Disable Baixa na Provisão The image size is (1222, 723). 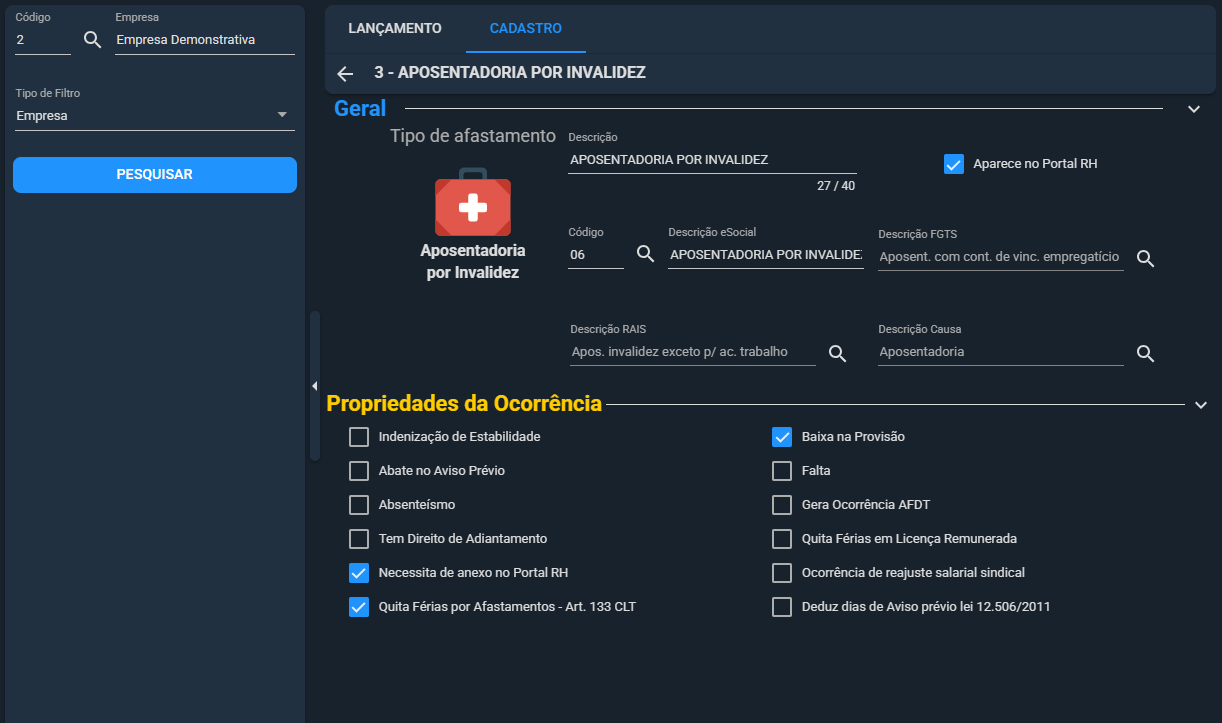(782, 437)
